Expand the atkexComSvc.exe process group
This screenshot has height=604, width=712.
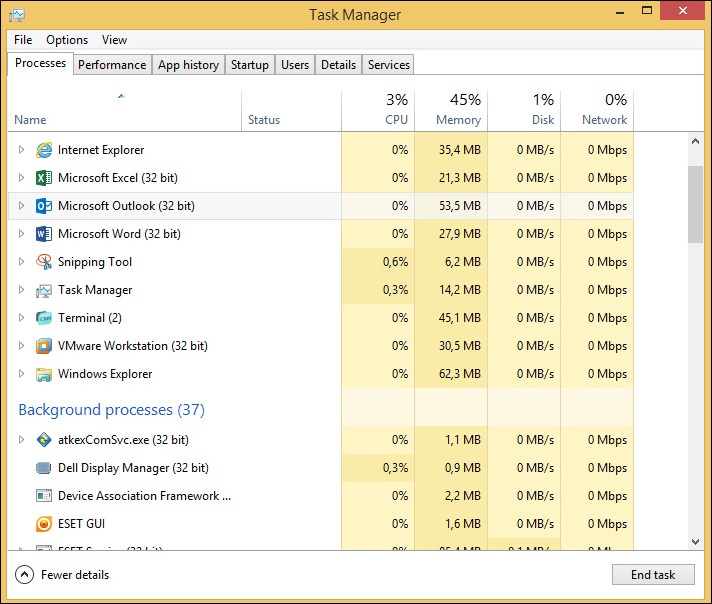pos(21,439)
